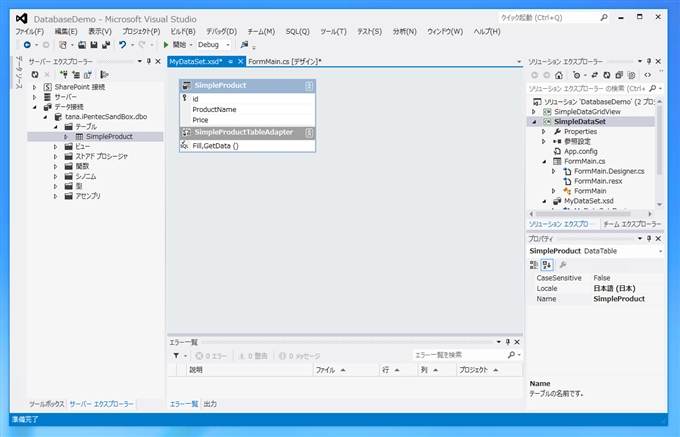680x437 pixels.
Task: Click the Collapse All icon in Solution Explorer
Action: [x=619, y=75]
